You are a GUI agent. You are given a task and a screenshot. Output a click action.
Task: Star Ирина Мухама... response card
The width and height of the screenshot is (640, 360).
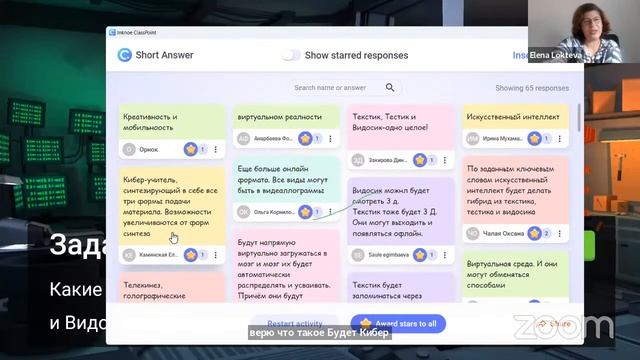(534, 139)
